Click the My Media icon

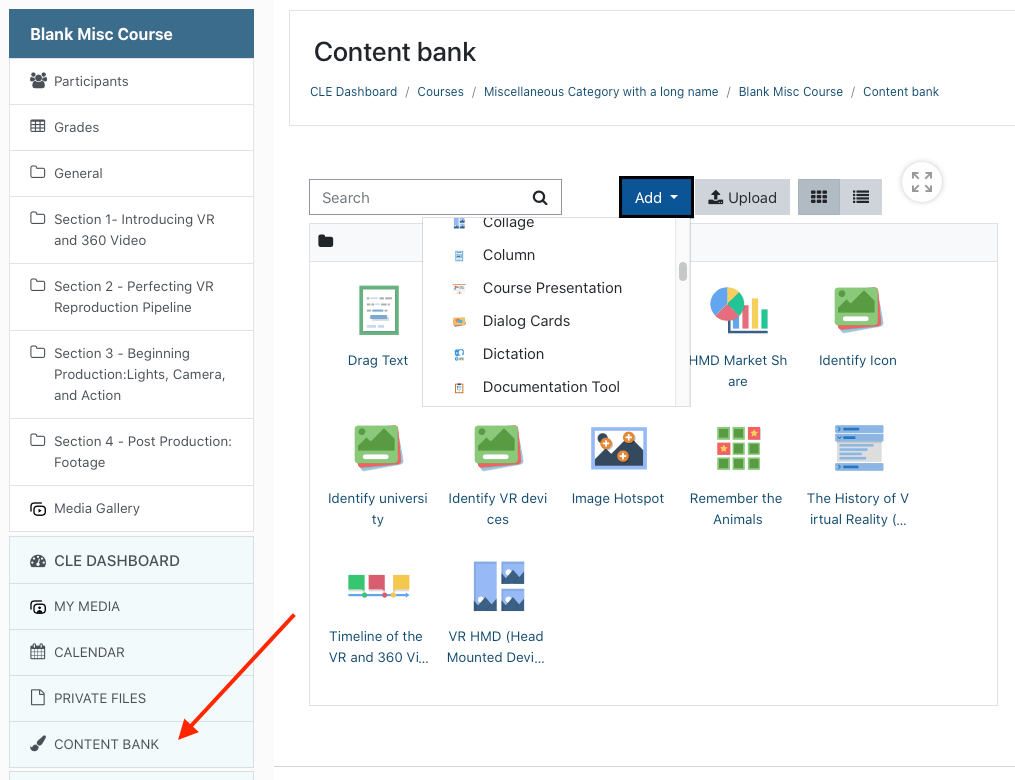[x=38, y=607]
